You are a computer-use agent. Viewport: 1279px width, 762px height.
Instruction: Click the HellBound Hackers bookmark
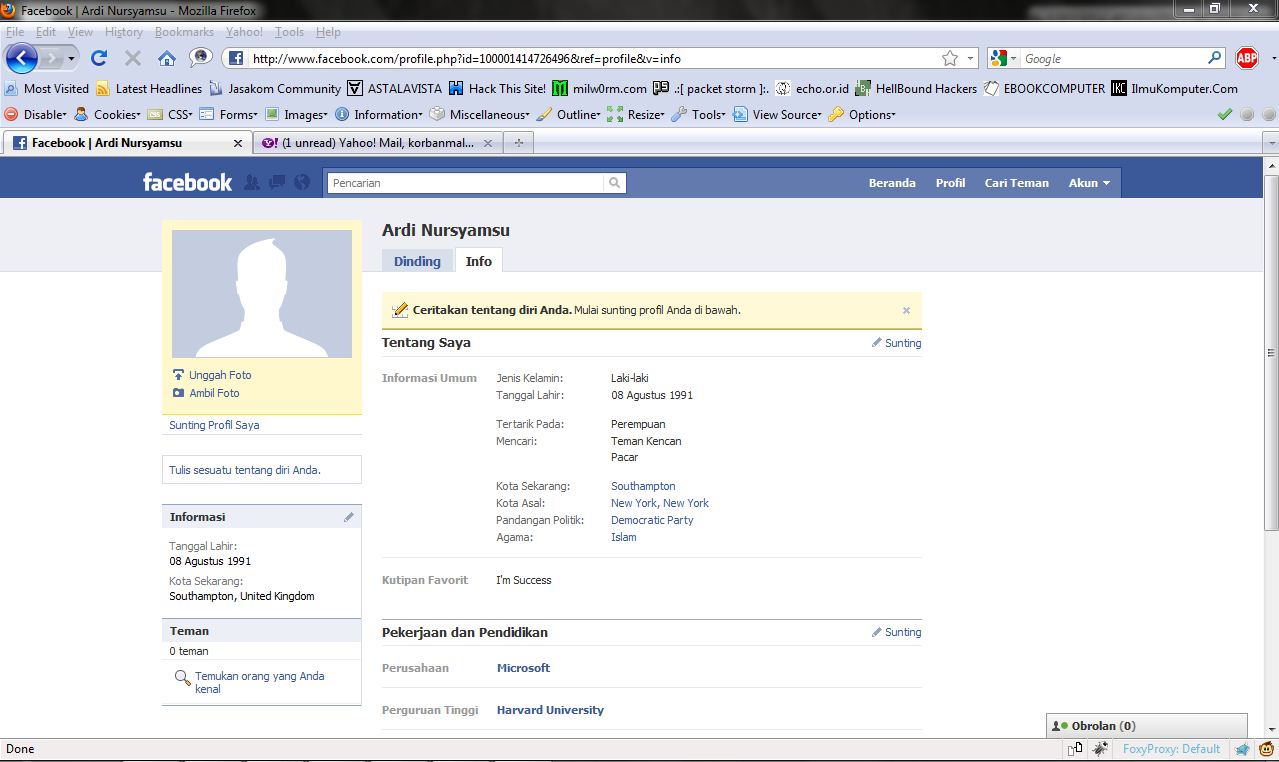(916, 88)
